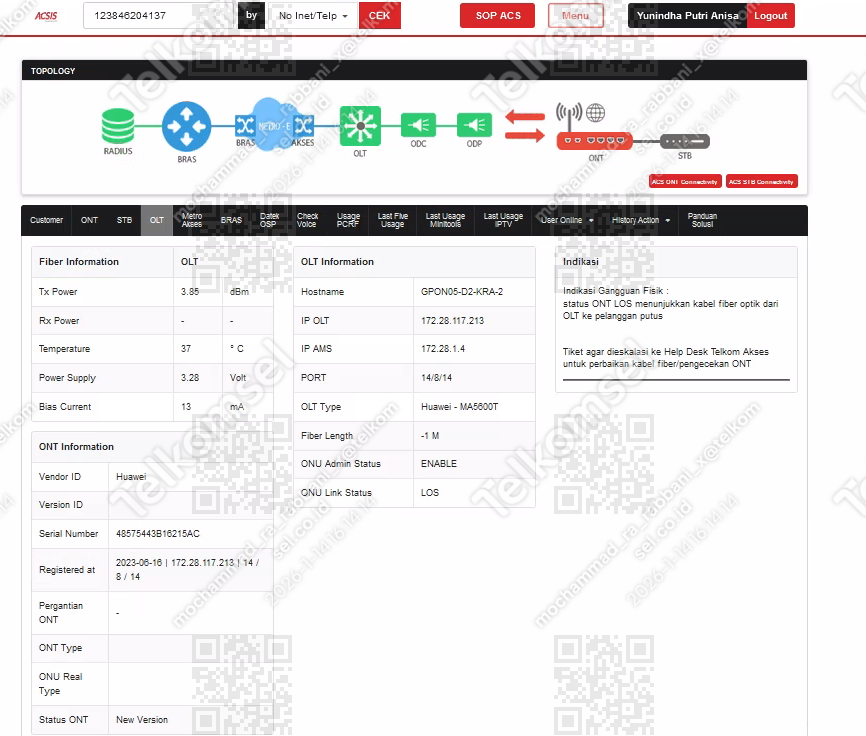Click the ACS STB Connectivity button

762,182
